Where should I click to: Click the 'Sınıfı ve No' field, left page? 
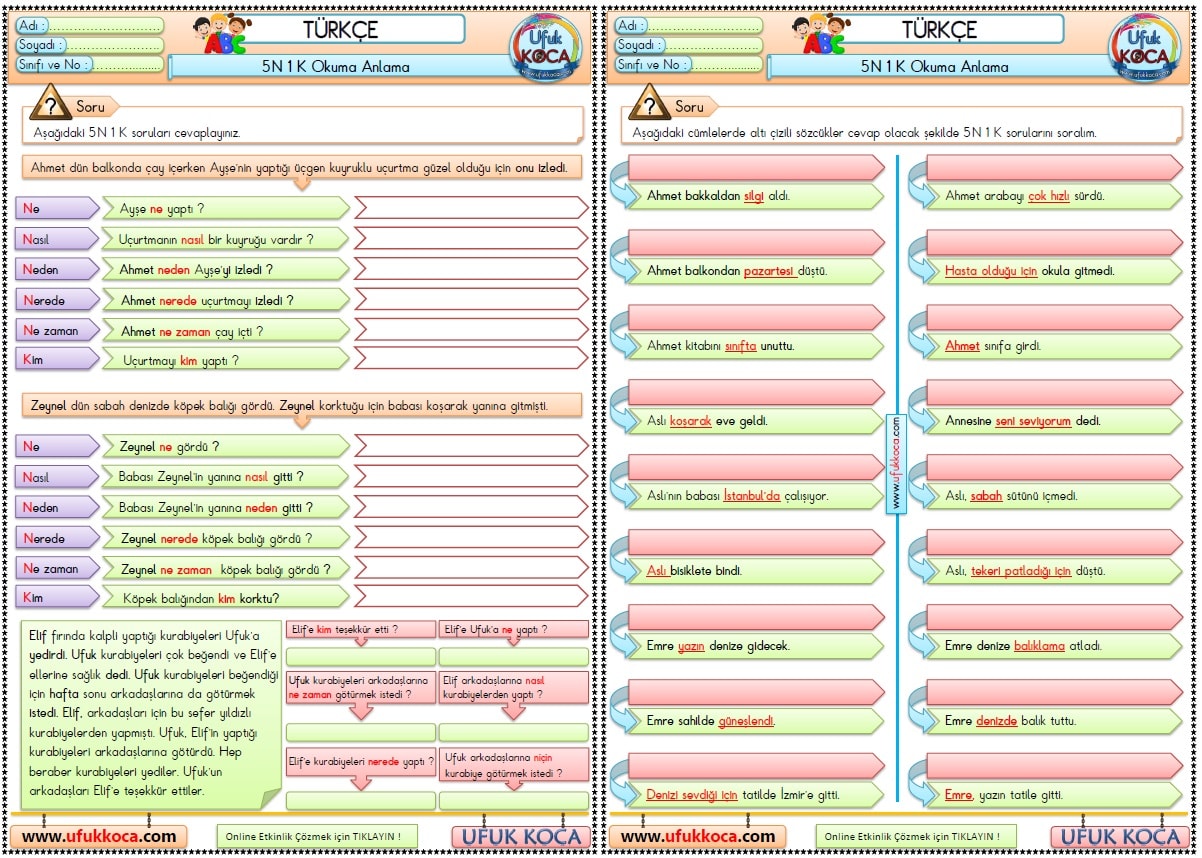point(89,65)
